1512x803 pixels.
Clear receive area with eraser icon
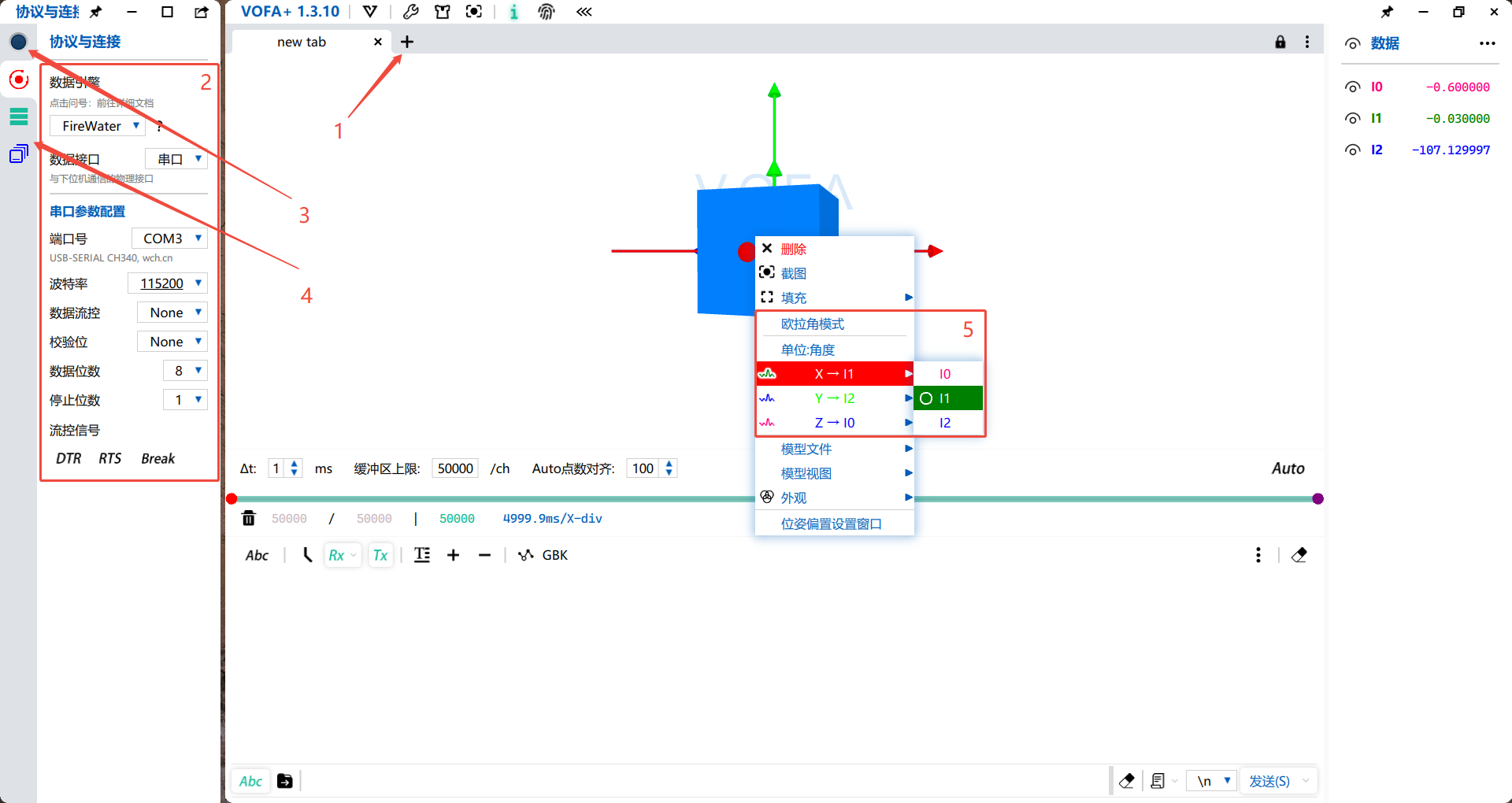[x=1299, y=555]
